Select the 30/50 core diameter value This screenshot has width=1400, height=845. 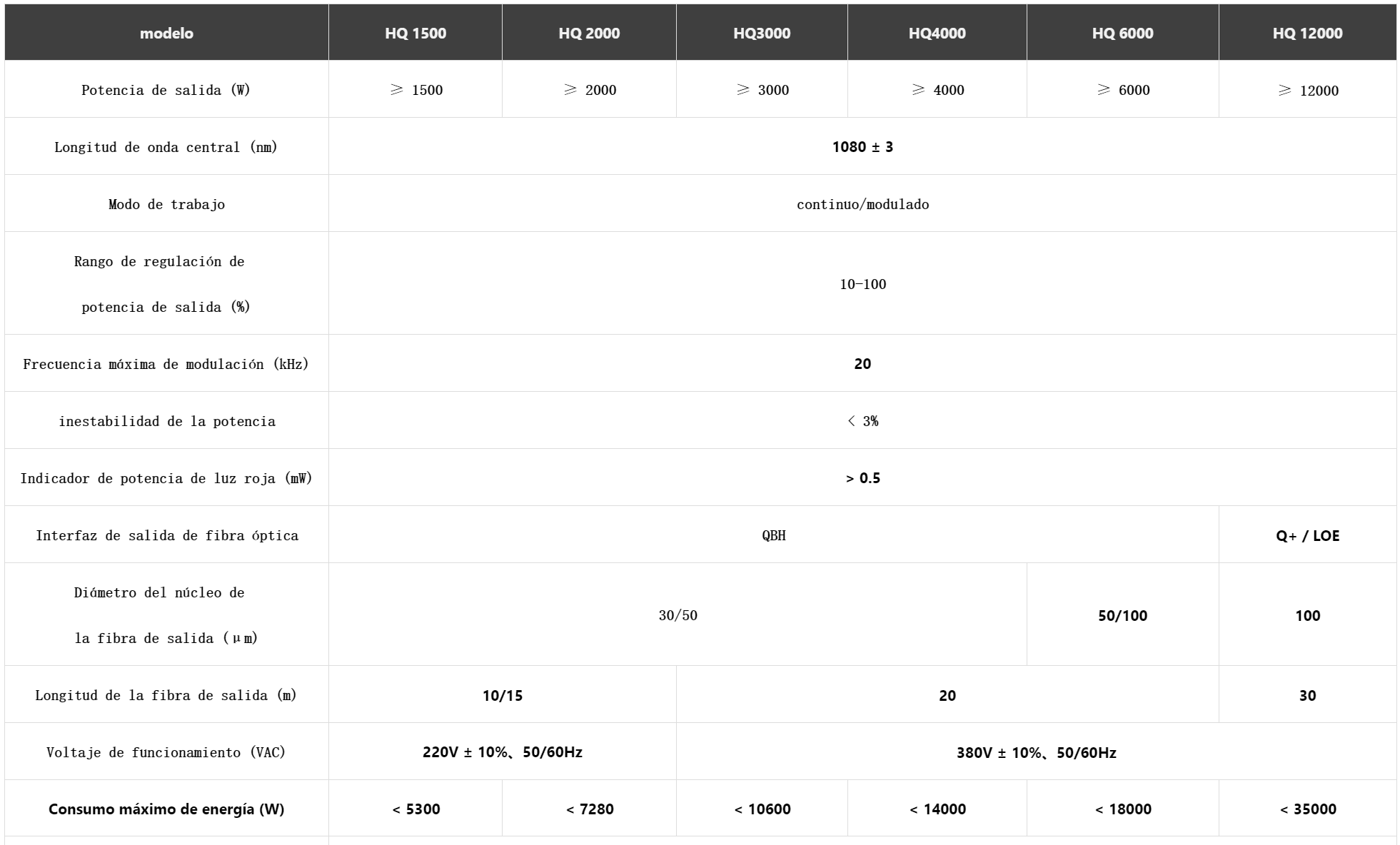(678, 615)
